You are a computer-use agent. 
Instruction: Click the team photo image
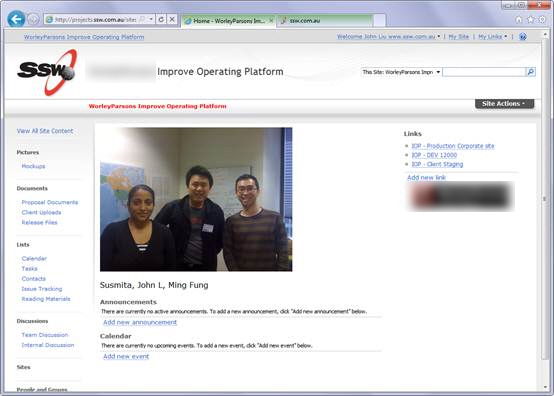tap(196, 199)
